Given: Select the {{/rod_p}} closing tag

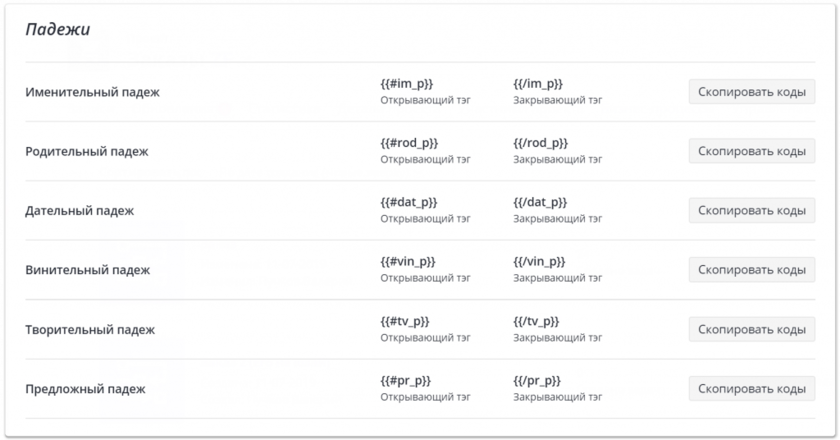Looking at the screenshot, I should point(541,143).
